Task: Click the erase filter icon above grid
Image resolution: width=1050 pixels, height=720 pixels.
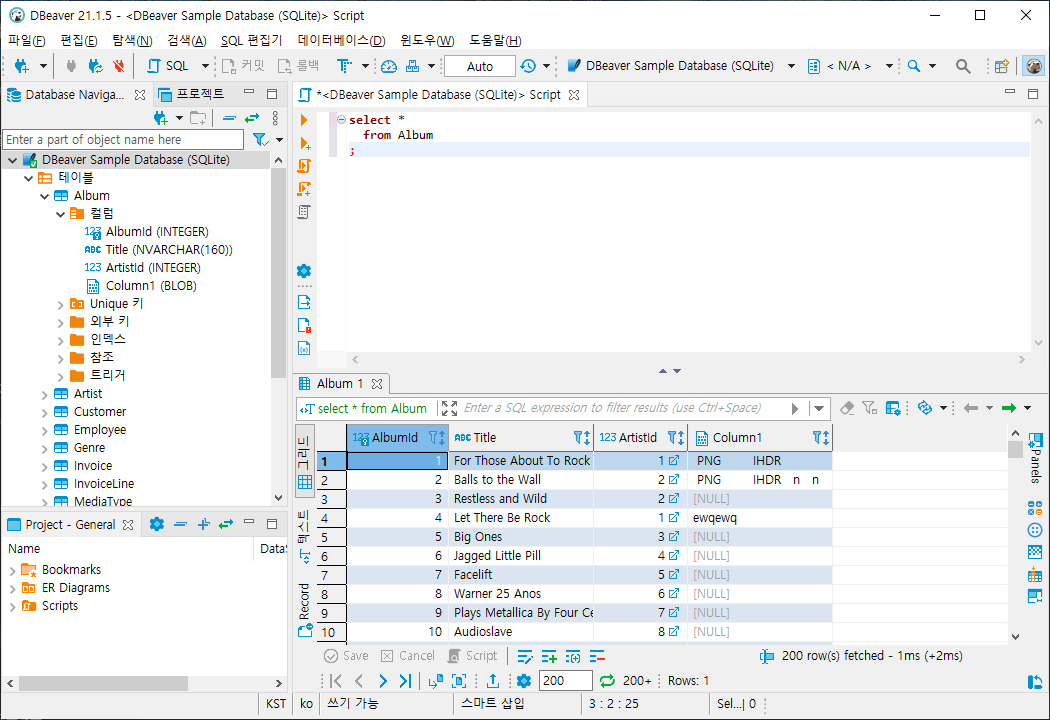Action: point(847,408)
